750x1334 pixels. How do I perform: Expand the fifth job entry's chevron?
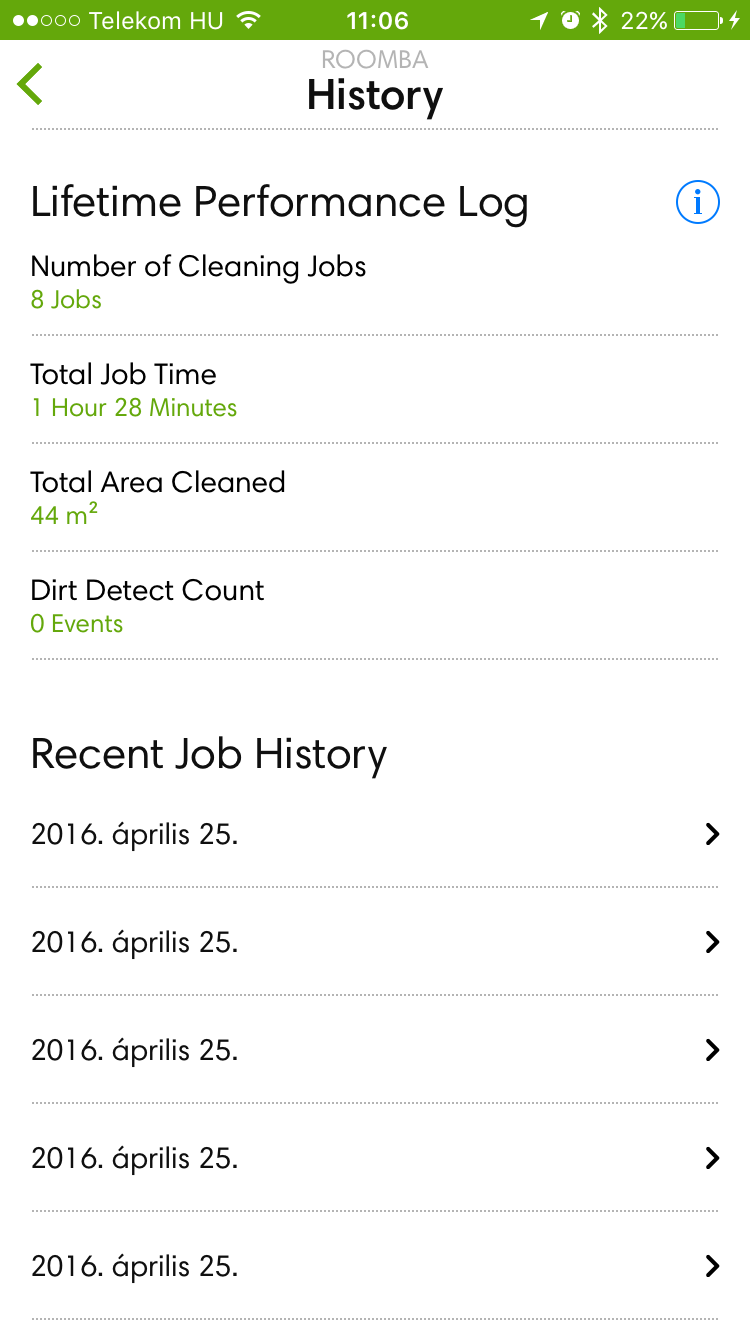pos(712,1266)
